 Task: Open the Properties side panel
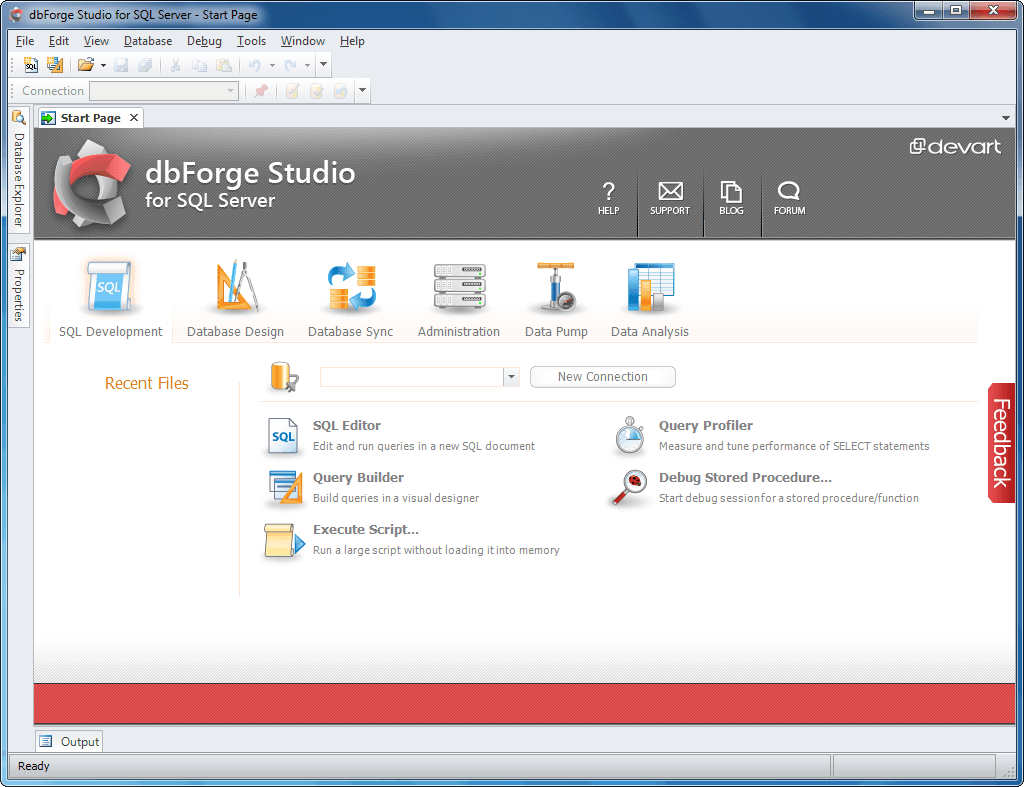19,285
